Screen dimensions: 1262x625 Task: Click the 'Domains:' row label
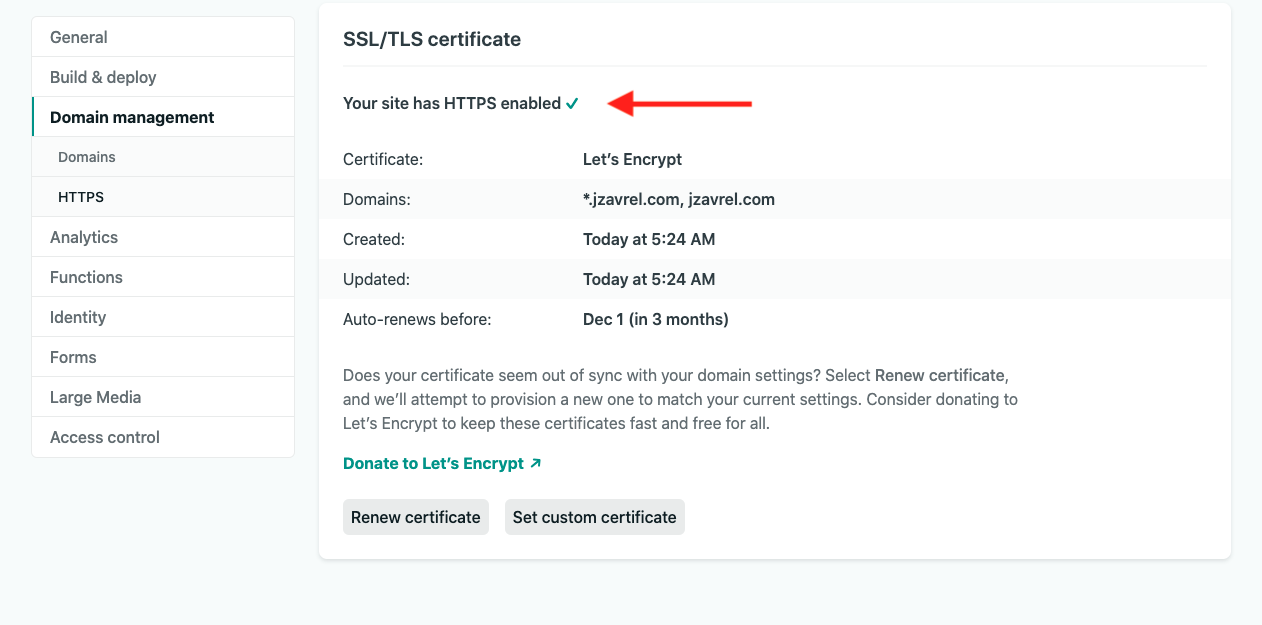coord(377,199)
